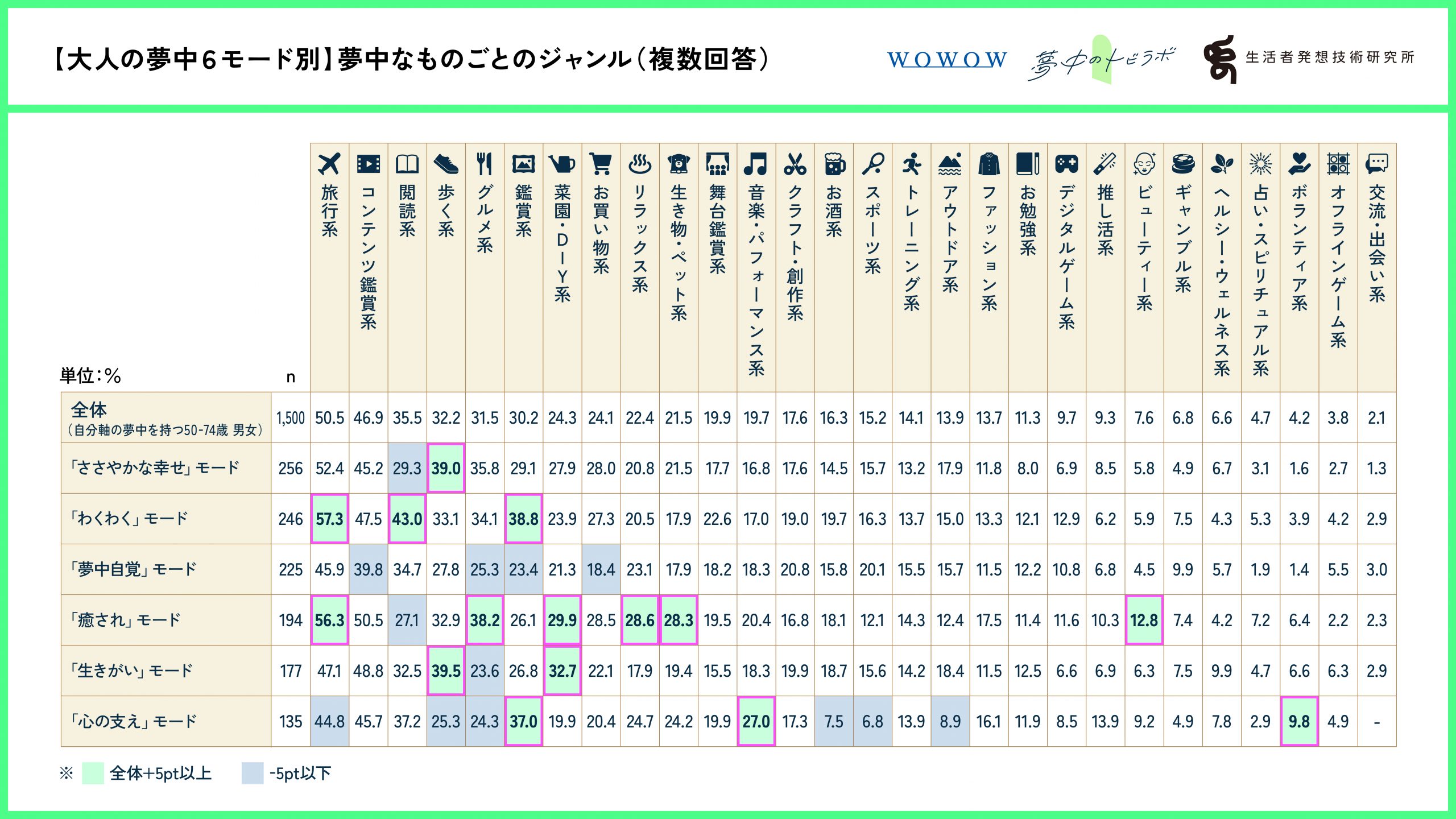Screen dimensions: 1456x819
Task: Click the 生活者発想技術研究所 logo
Action: point(1308,58)
